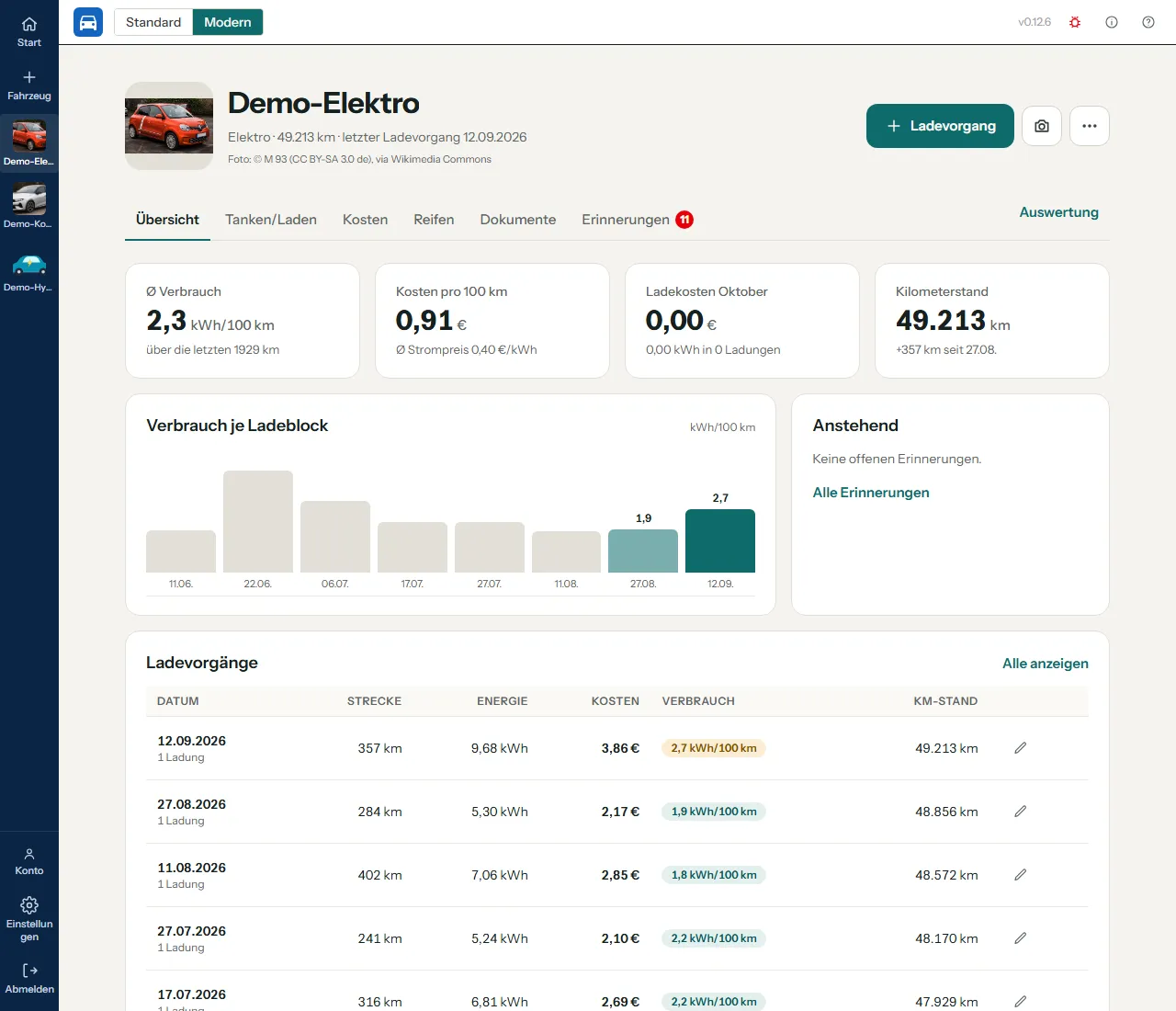Open the Dokumente tab
Viewport: 1176px width, 1011px height.
point(518,220)
